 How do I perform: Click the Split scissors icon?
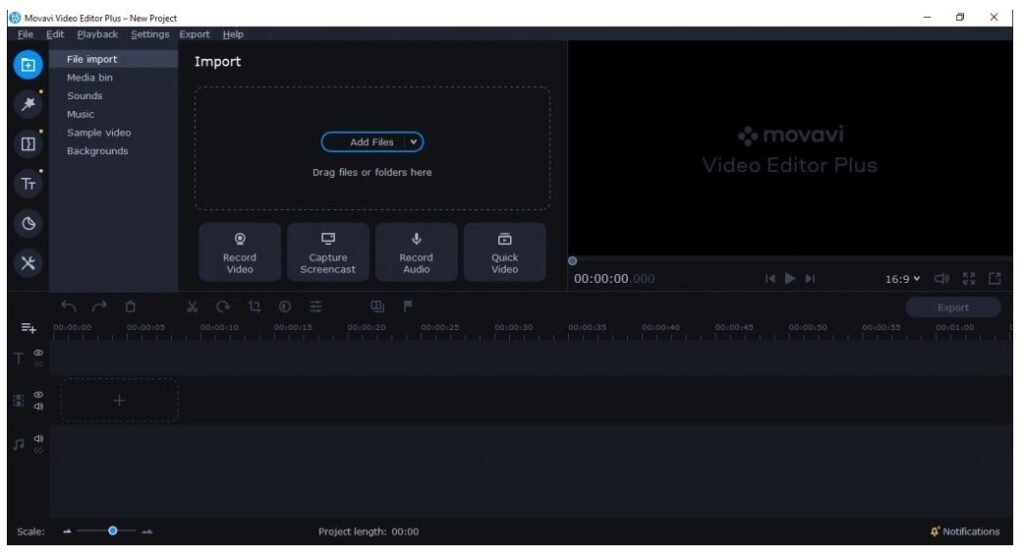[x=192, y=307]
